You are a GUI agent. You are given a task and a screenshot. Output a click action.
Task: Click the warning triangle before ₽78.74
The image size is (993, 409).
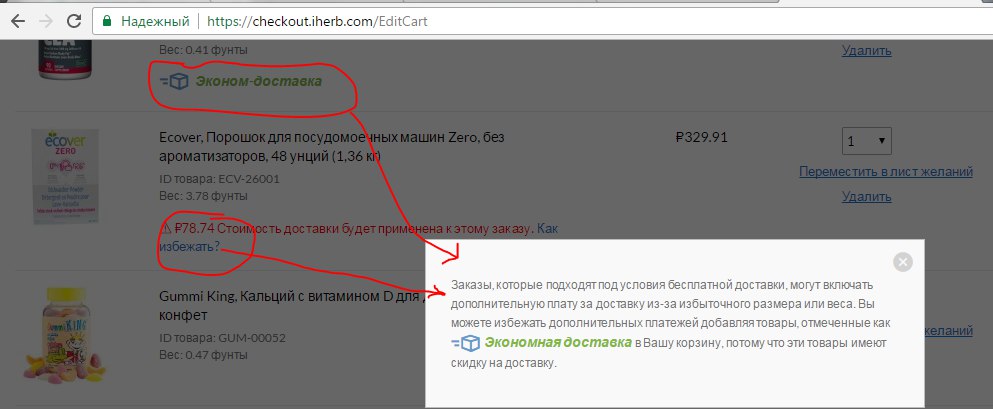pos(165,228)
